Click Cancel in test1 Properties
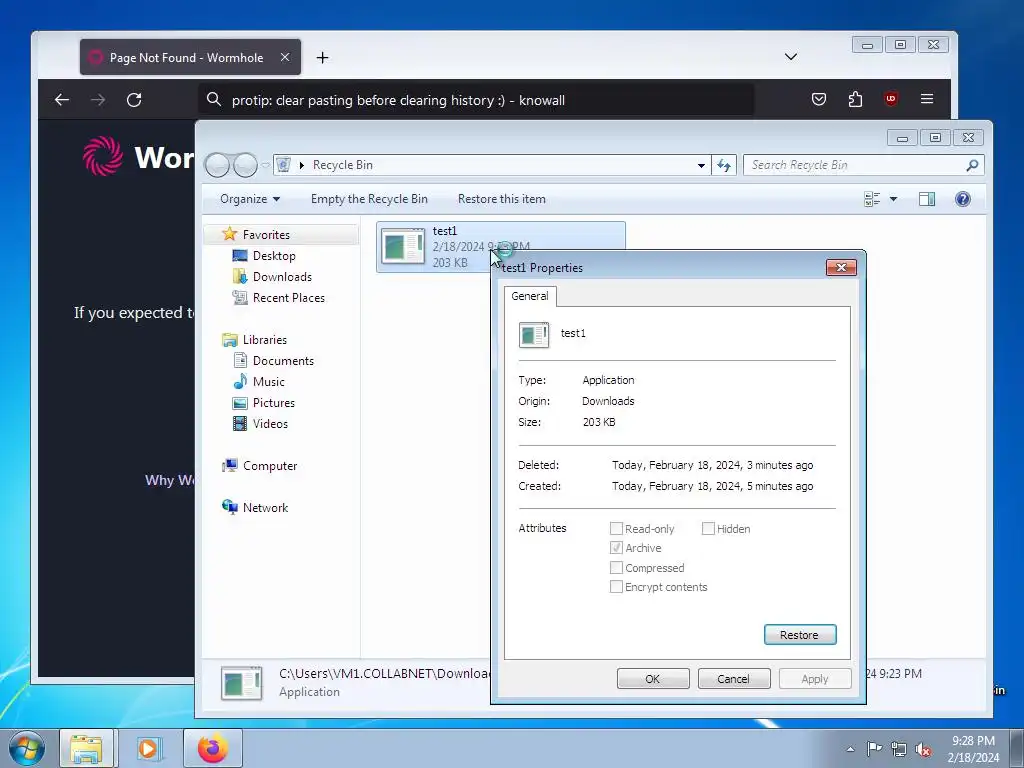The height and width of the screenshot is (768, 1024). coord(734,679)
